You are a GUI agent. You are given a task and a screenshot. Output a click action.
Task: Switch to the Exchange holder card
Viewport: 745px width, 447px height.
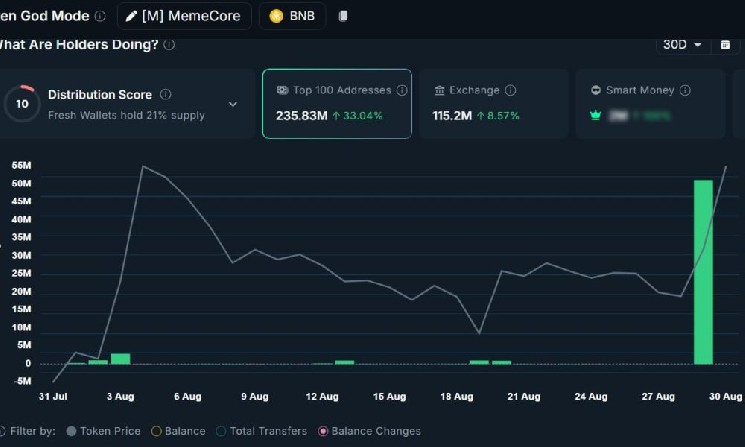point(493,104)
